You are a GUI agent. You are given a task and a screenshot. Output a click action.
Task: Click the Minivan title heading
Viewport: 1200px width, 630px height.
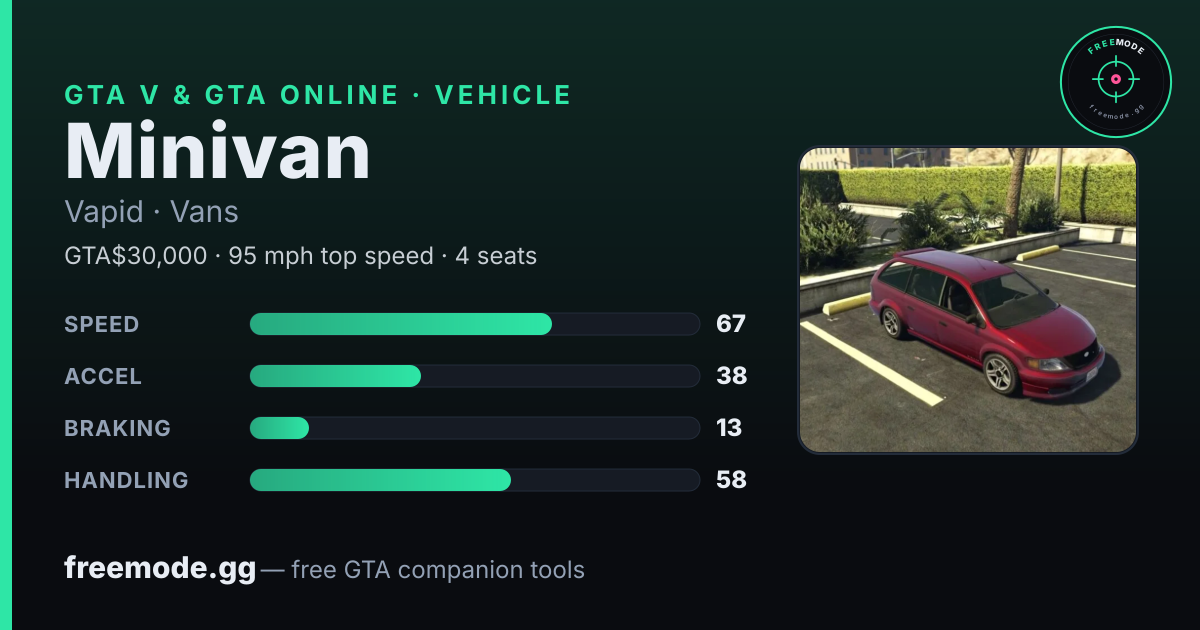(218, 151)
